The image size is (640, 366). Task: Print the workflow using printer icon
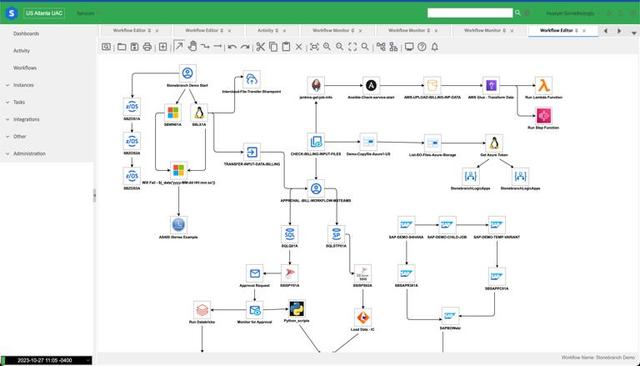147,47
